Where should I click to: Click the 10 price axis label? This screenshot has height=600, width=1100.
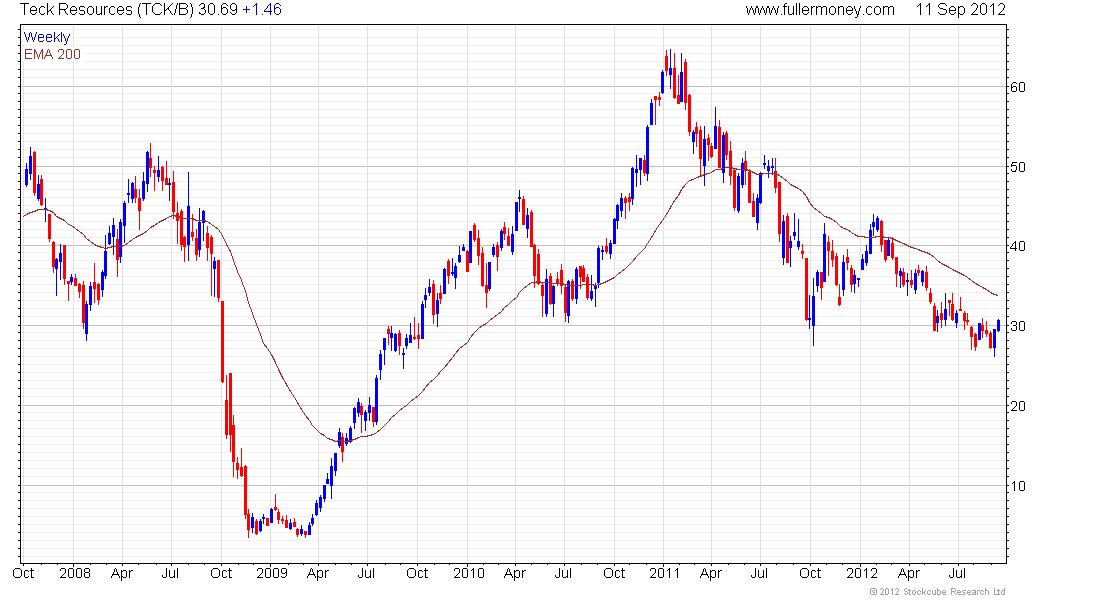click(x=1017, y=486)
